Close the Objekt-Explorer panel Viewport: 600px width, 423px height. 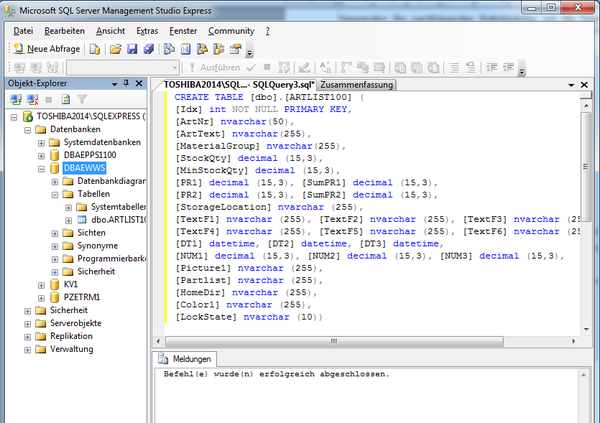coord(139,83)
